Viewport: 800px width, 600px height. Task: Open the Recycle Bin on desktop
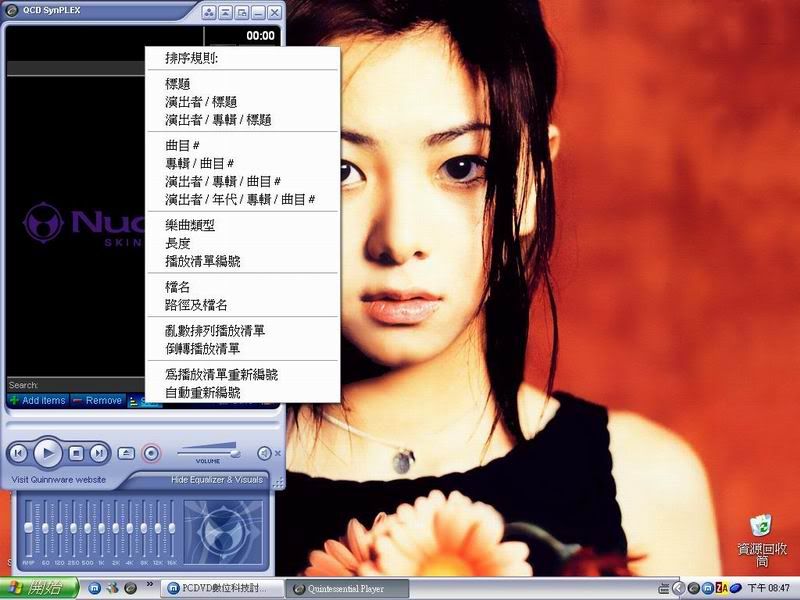pos(761,527)
